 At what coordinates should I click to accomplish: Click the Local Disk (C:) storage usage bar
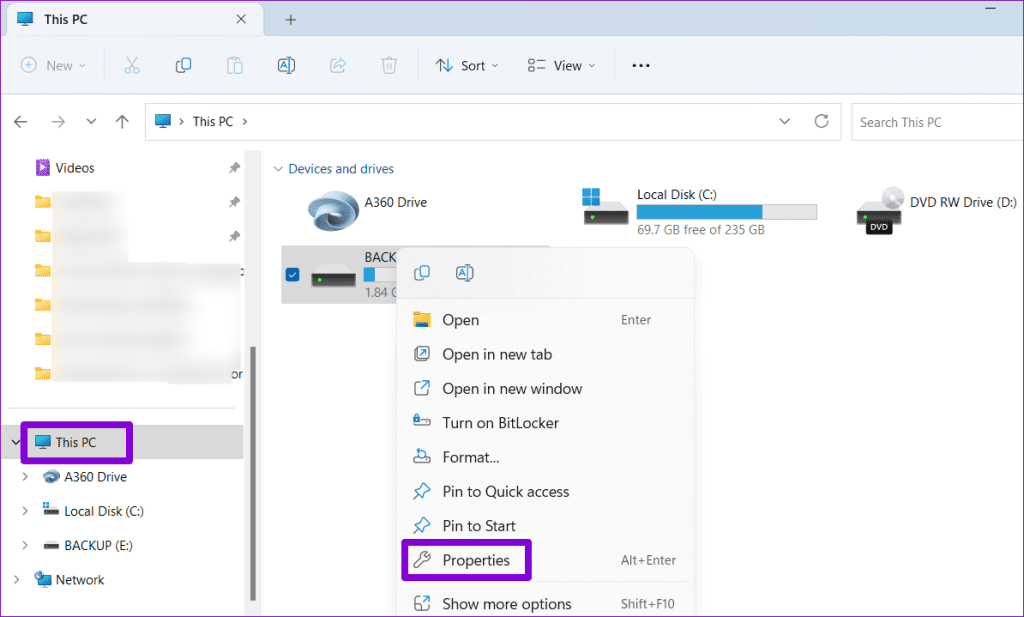[726, 212]
